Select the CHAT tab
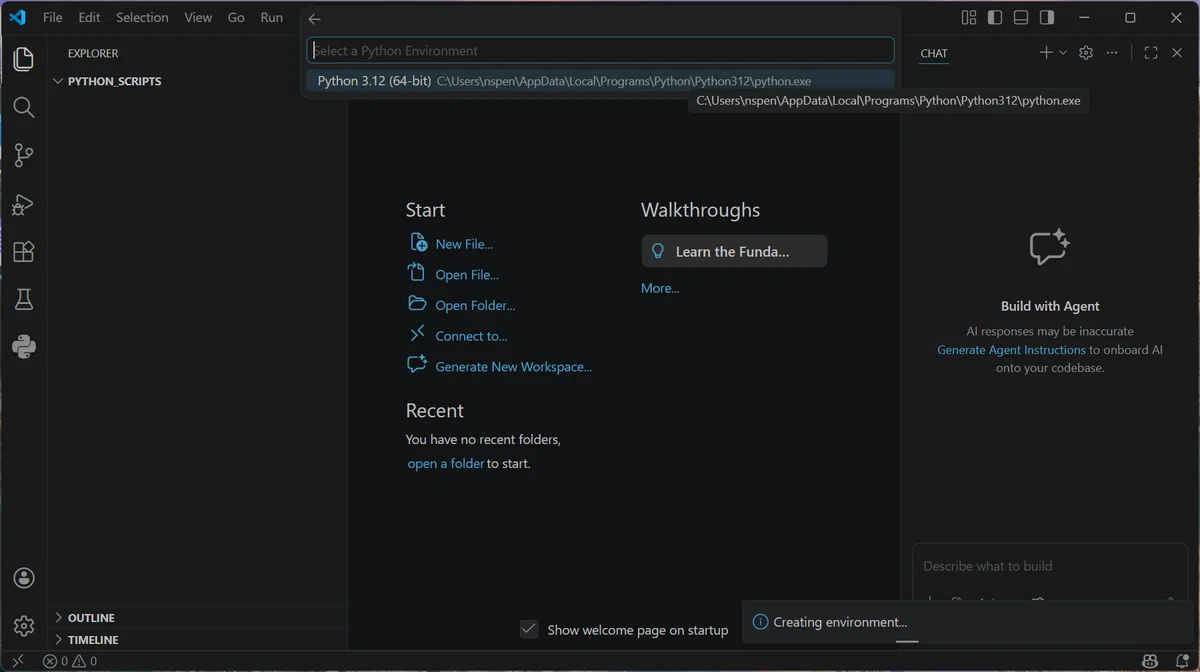The width and height of the screenshot is (1200, 672). coord(934,54)
